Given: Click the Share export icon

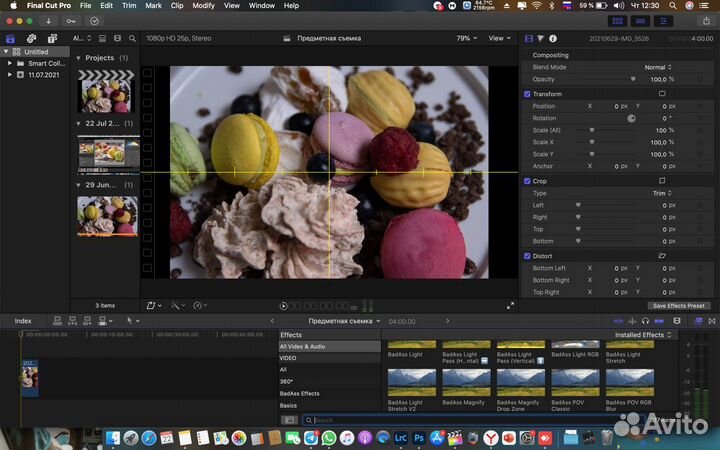Looking at the screenshot, I should pos(706,21).
